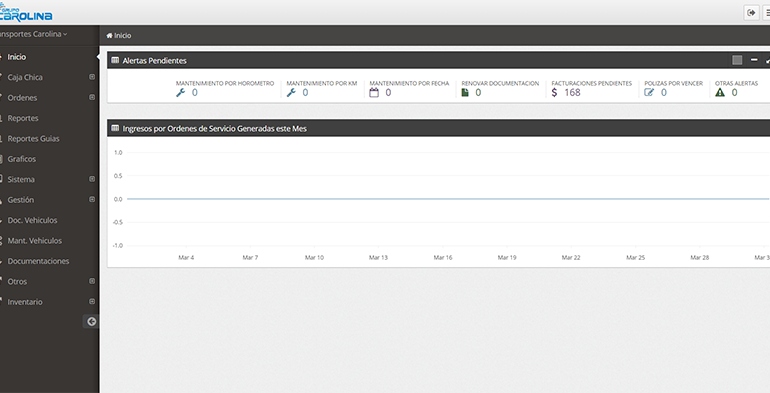Click the Inicio breadcrumb link
The height and width of the screenshot is (393, 770).
(123, 35)
